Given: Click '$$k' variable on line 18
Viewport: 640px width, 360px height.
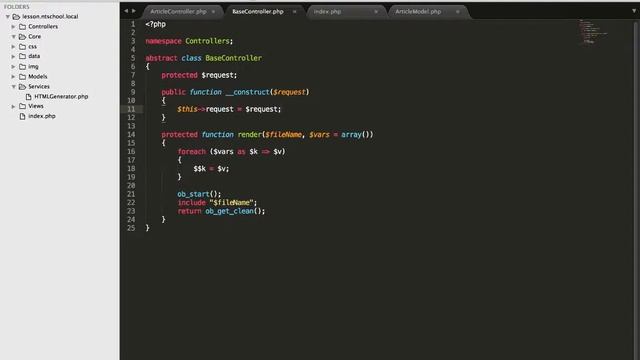Looking at the screenshot, I should point(200,169).
